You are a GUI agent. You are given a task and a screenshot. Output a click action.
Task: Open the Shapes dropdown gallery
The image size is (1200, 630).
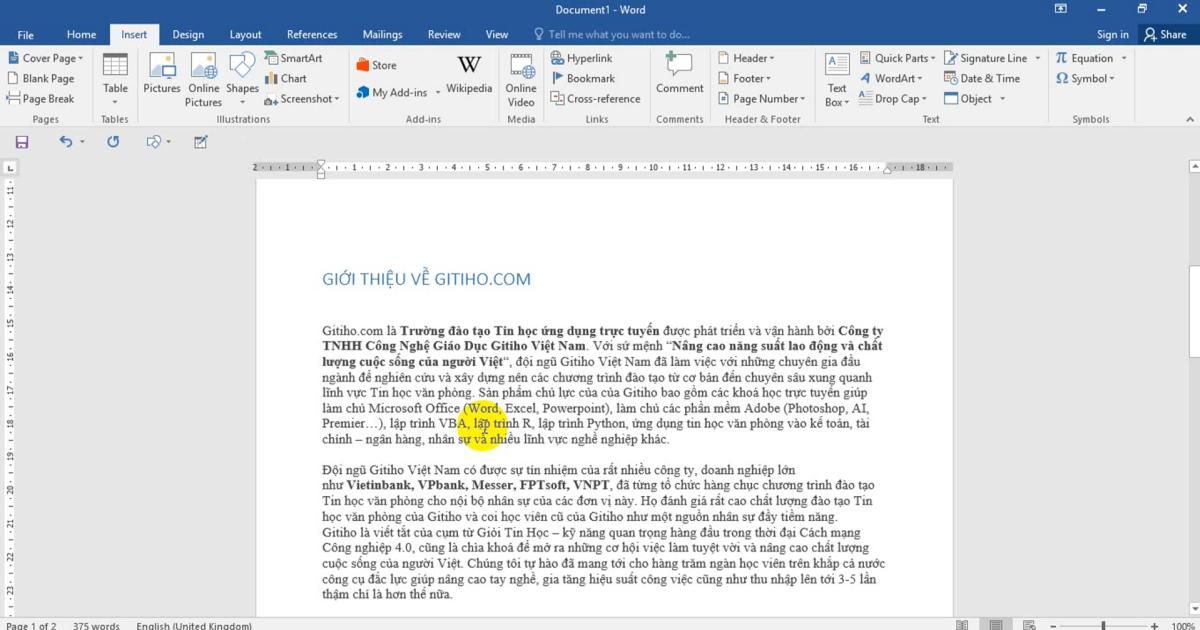coord(242,78)
